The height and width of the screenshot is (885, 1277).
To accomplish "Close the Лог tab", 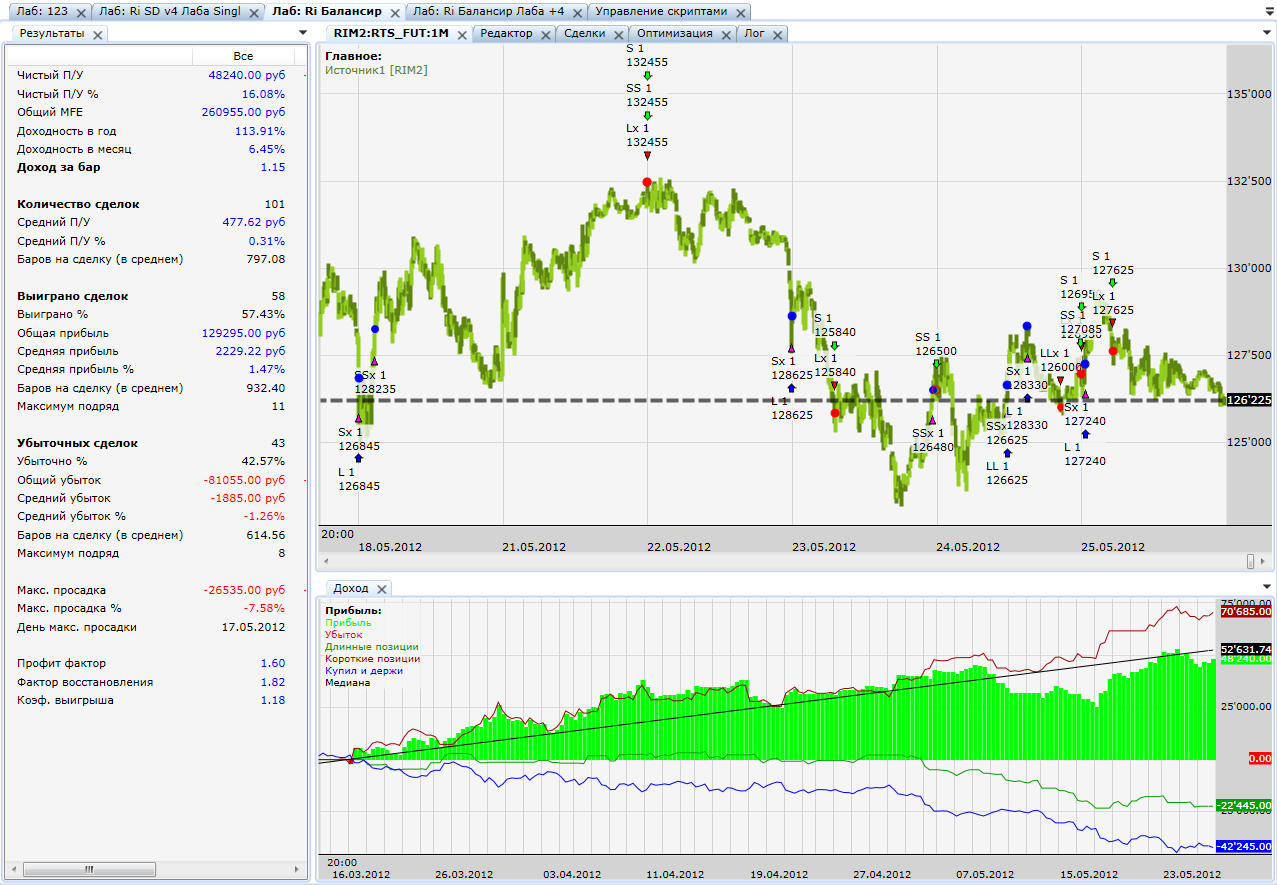I will pos(779,34).
